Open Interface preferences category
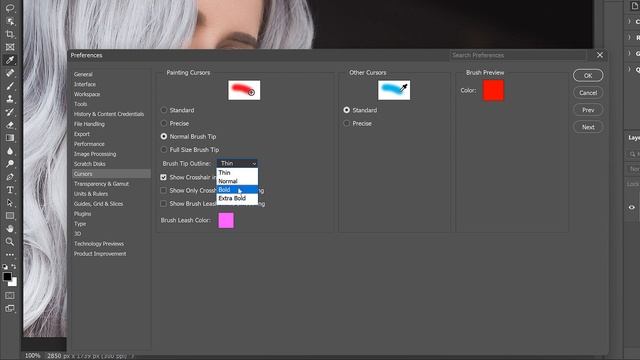This screenshot has height=360, width=640. 85,84
